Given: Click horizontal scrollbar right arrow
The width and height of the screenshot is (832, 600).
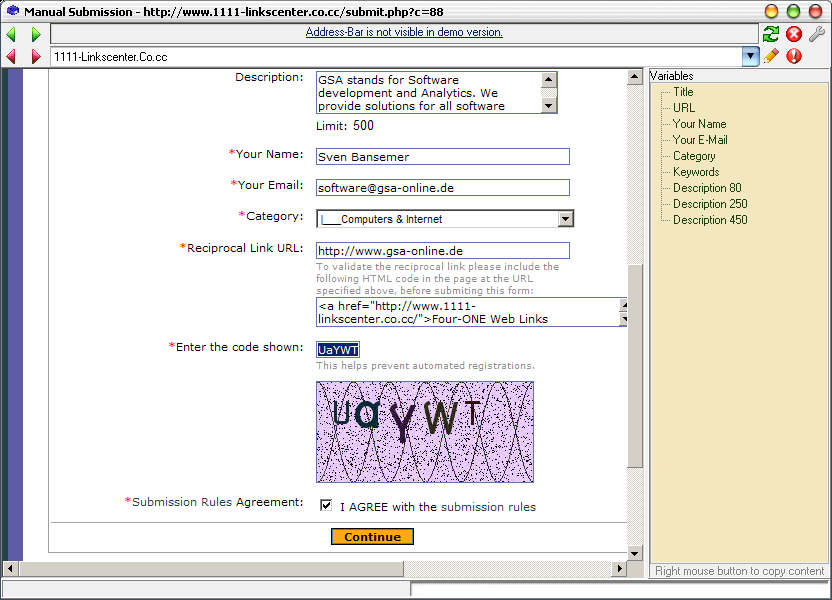Looking at the screenshot, I should click(619, 569).
